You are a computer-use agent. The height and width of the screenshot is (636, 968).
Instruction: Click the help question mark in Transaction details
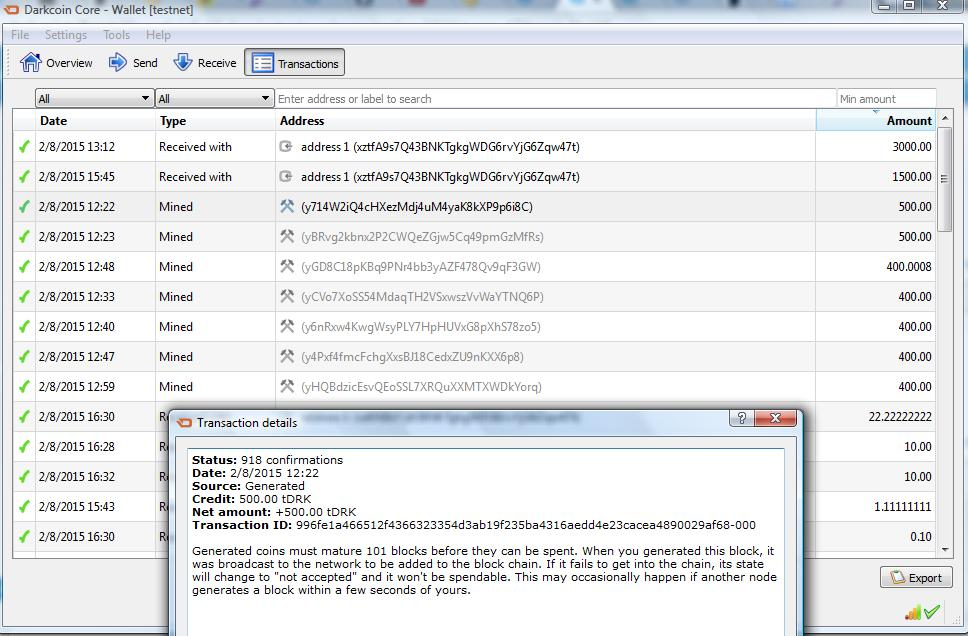pos(742,418)
